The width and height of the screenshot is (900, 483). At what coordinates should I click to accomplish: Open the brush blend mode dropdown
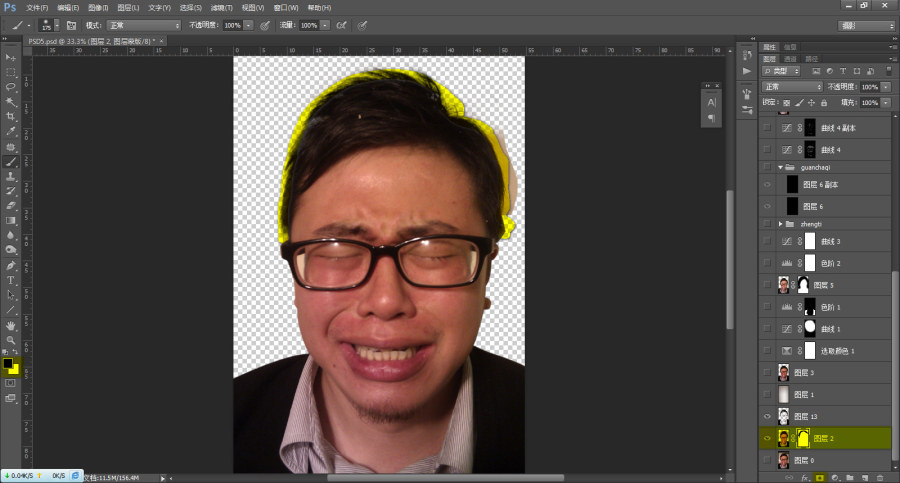pos(143,25)
